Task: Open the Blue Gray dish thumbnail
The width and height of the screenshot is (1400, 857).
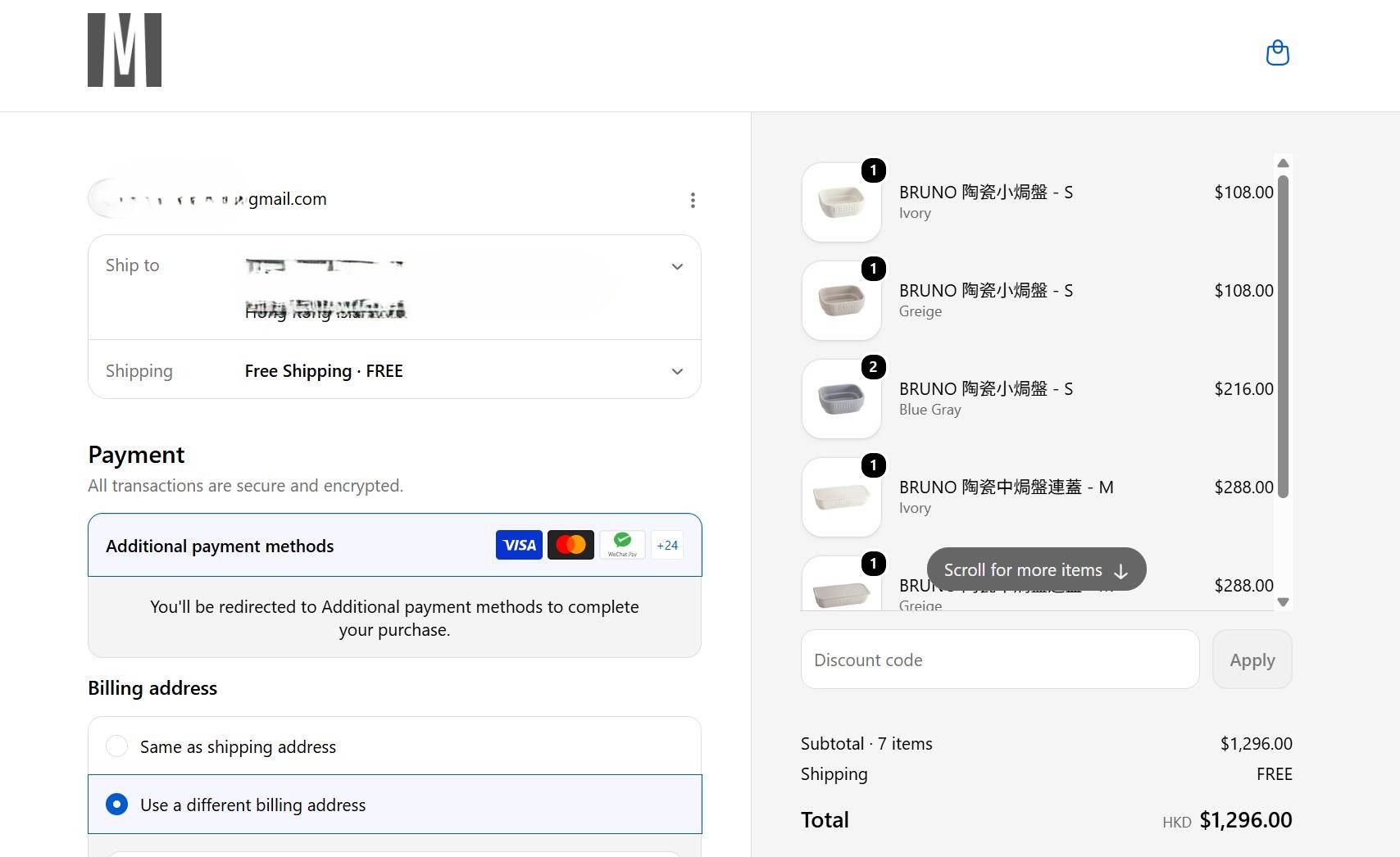Action: (841, 398)
